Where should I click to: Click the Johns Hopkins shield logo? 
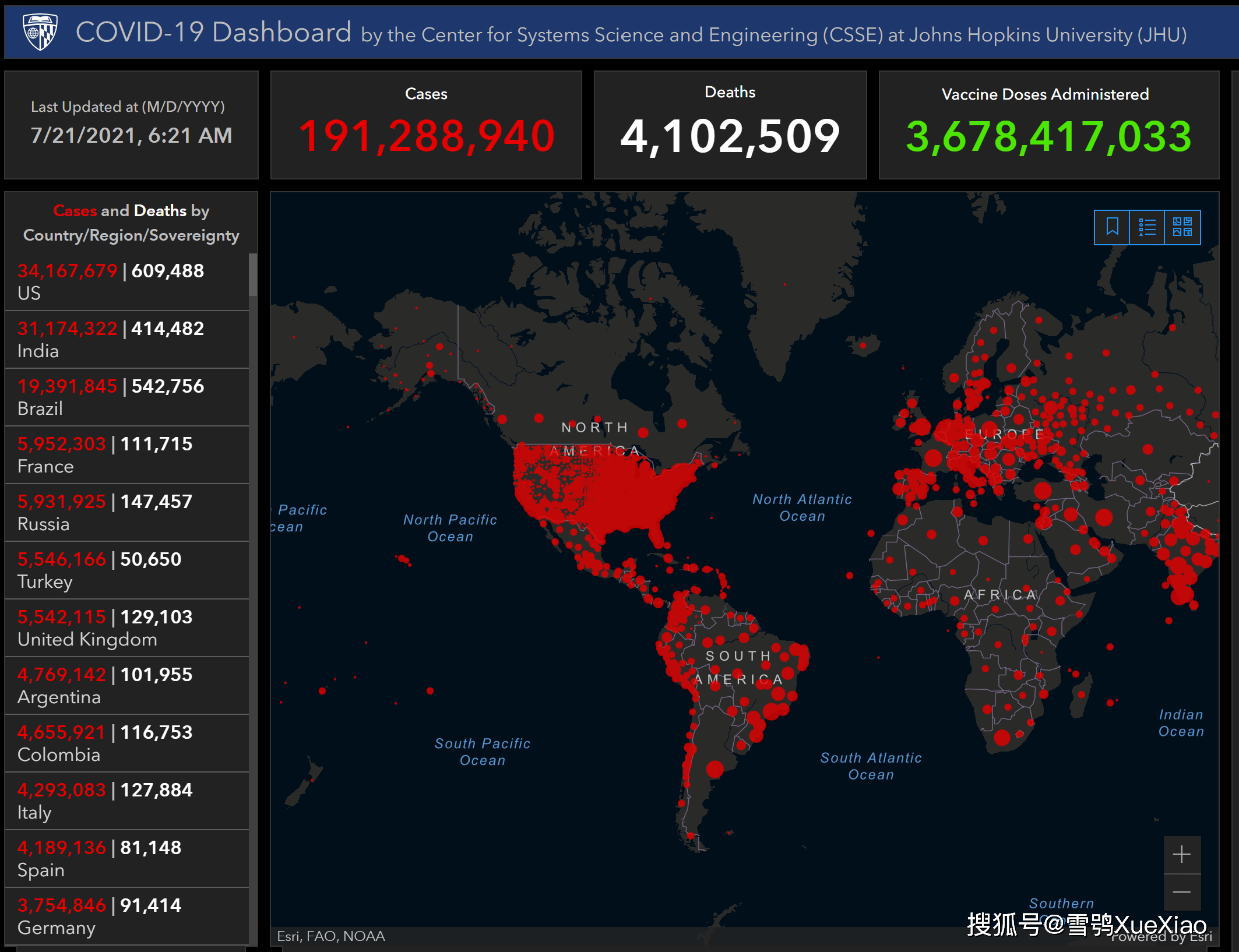click(x=40, y=32)
